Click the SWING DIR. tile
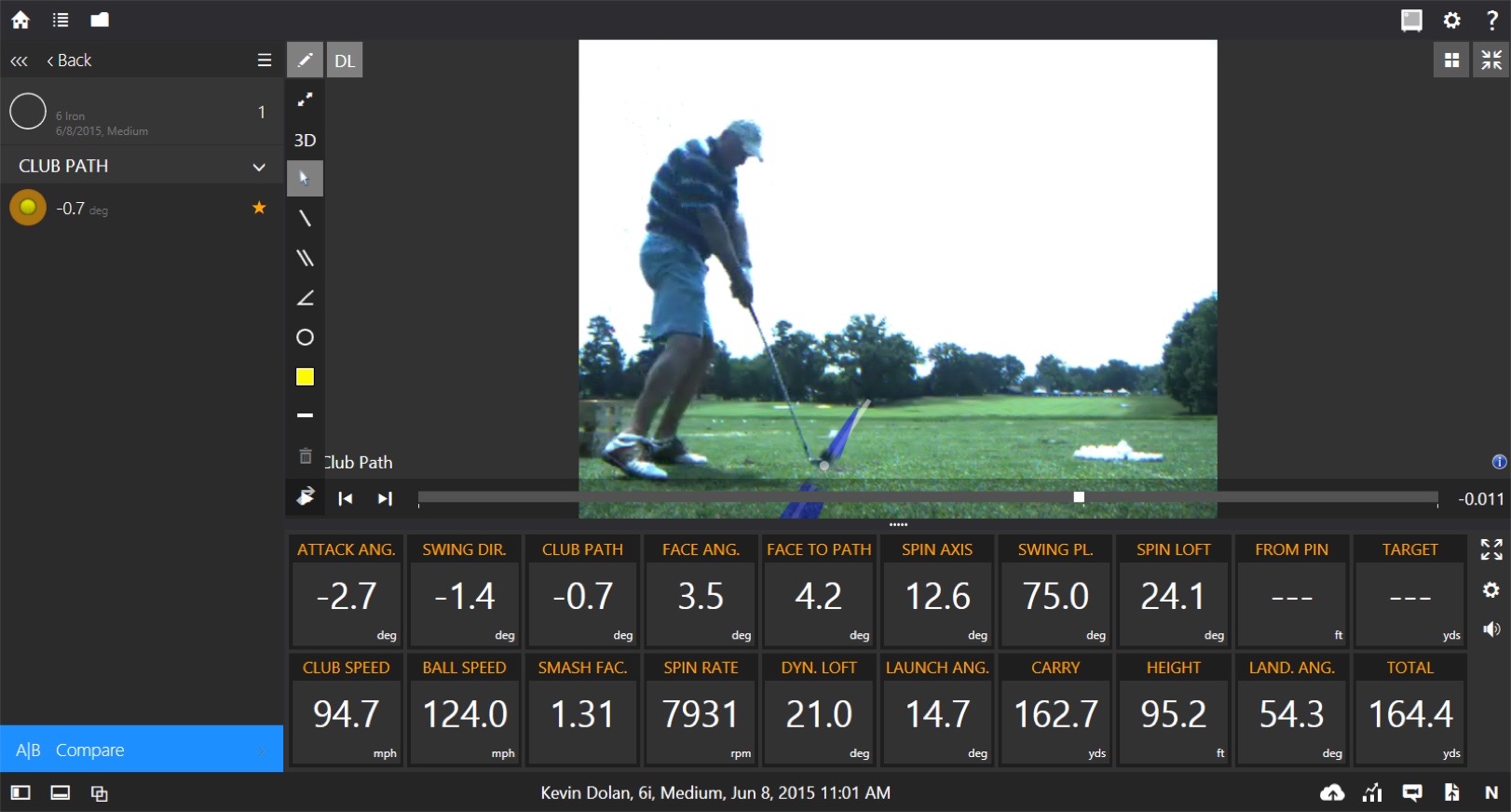The image size is (1511, 812). click(464, 591)
